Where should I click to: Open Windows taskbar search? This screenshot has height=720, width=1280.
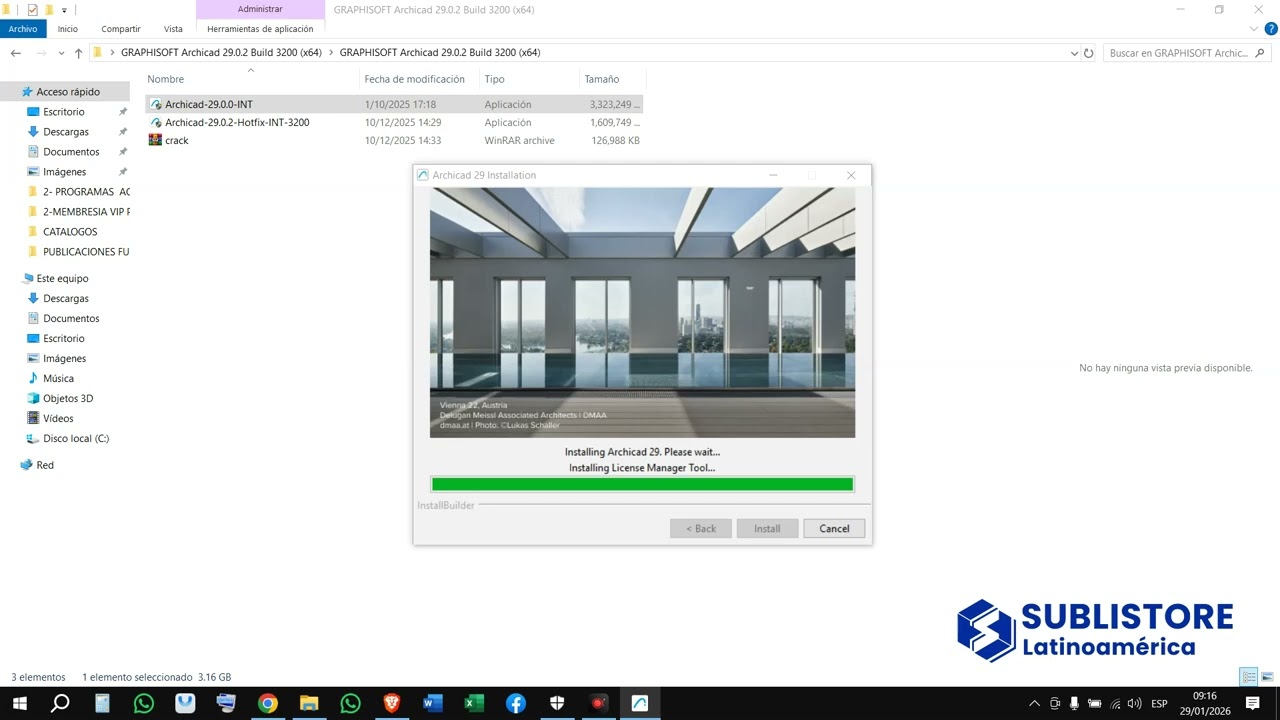click(60, 703)
